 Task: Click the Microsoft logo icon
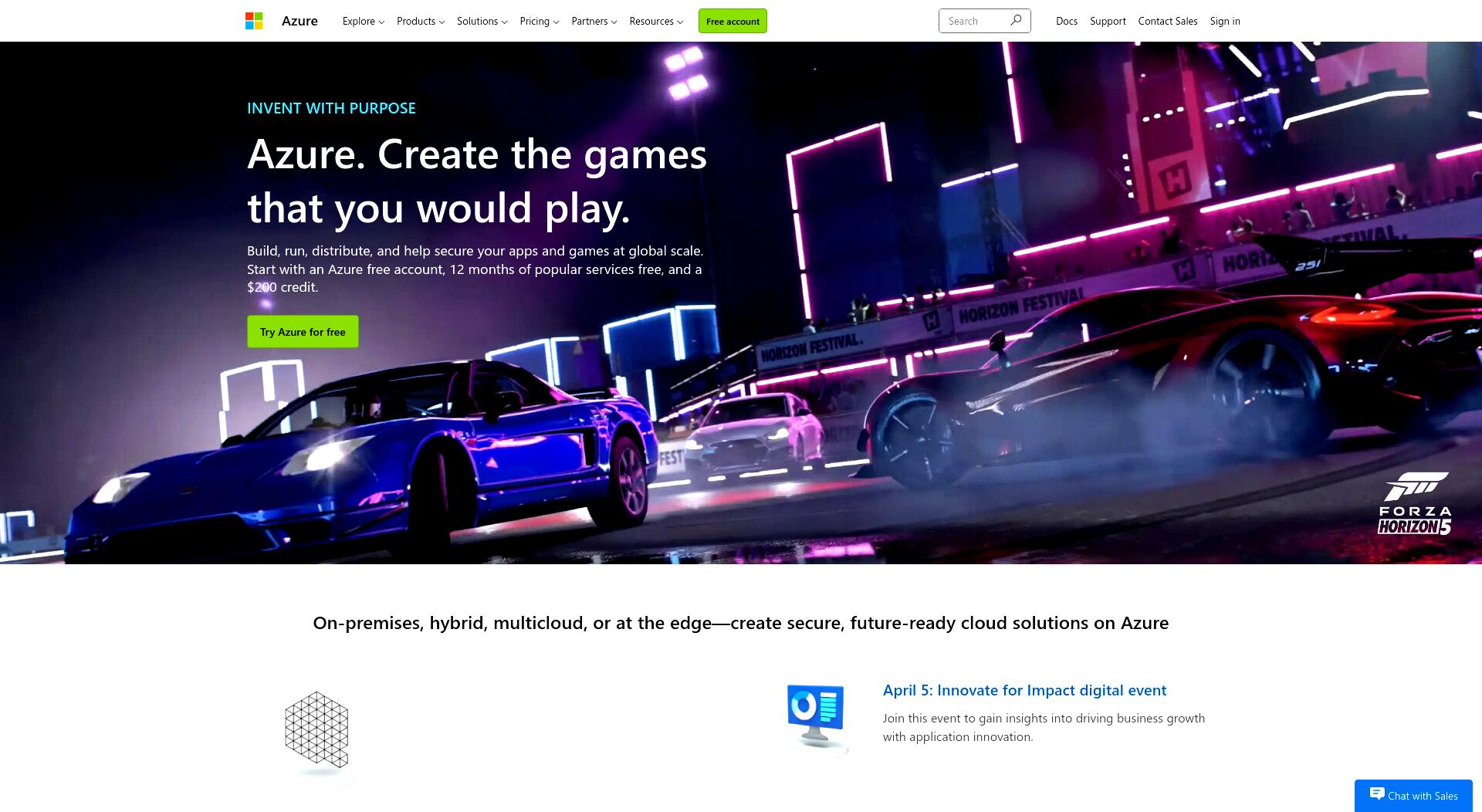click(x=254, y=21)
